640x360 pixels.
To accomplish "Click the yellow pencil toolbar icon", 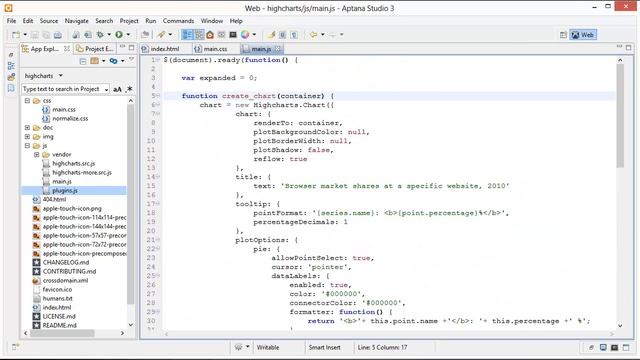I will coord(271,35).
